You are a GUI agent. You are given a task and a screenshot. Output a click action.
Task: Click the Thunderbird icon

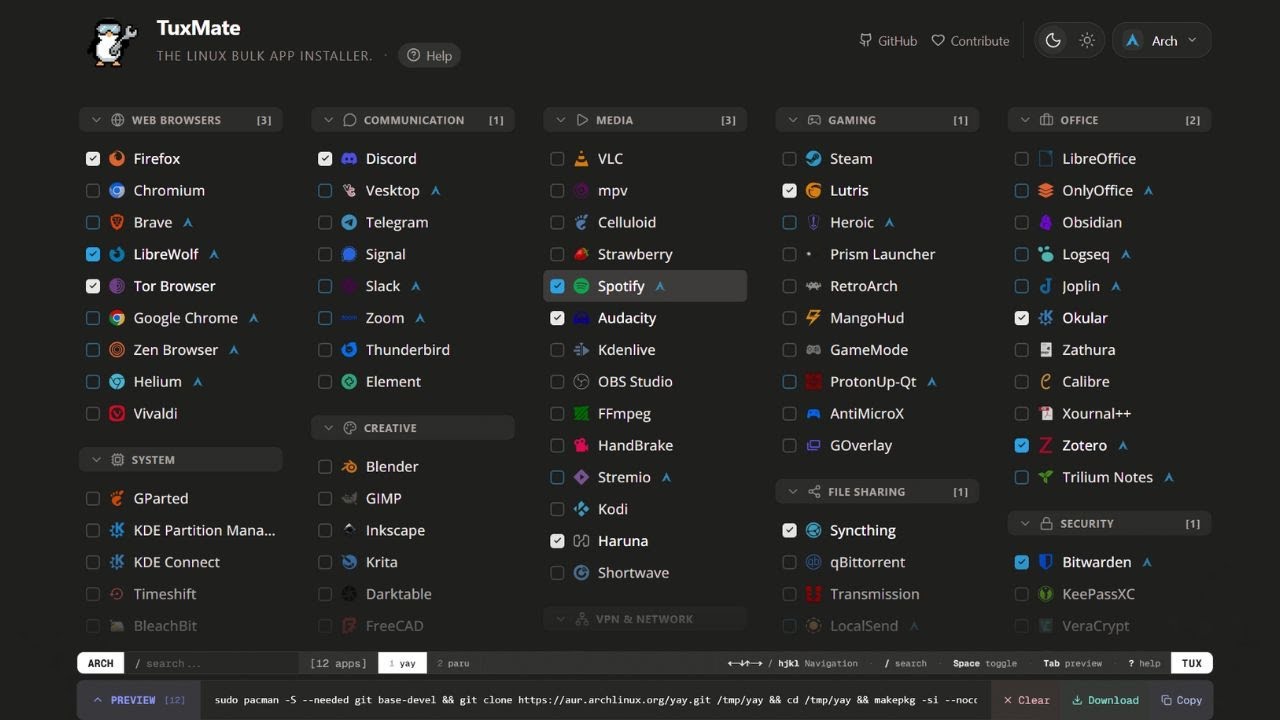click(x=349, y=350)
